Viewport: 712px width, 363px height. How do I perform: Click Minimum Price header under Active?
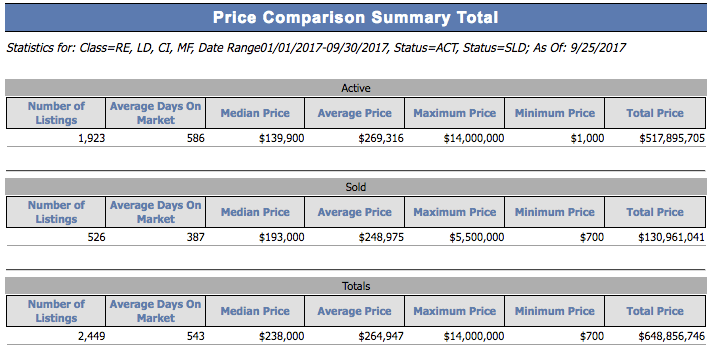point(554,113)
